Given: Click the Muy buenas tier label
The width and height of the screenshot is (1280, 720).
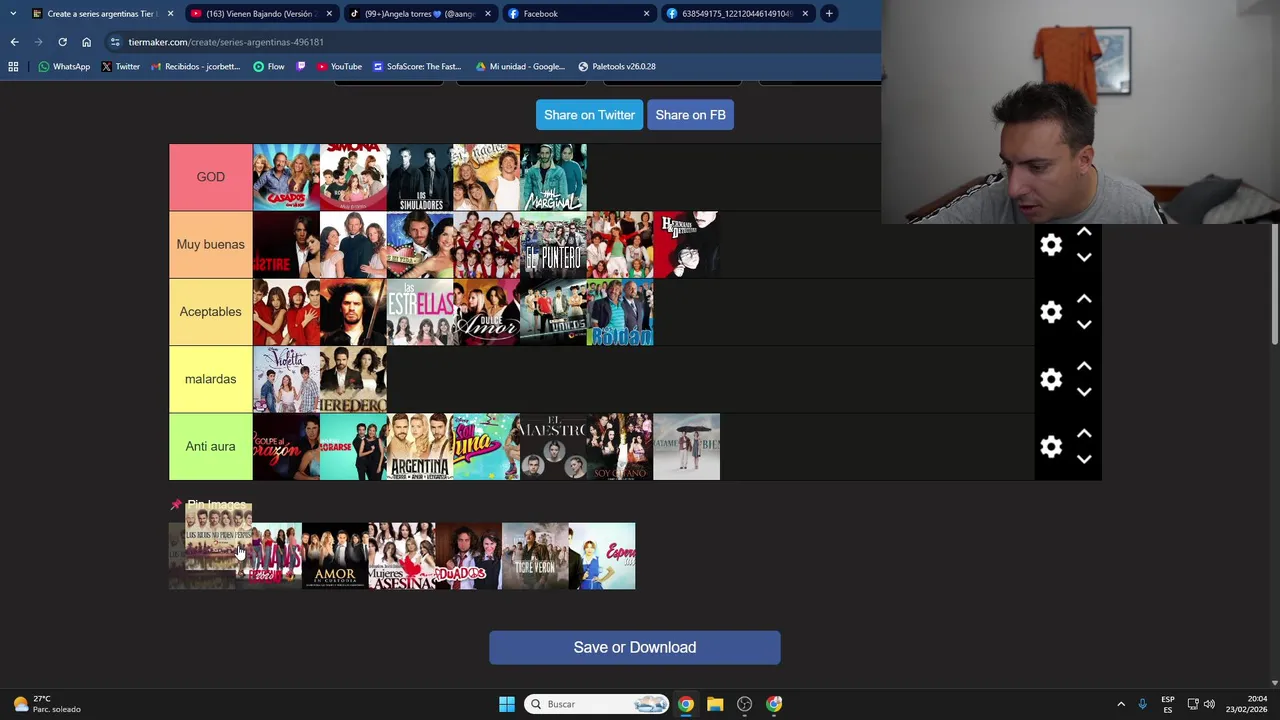Looking at the screenshot, I should (210, 244).
